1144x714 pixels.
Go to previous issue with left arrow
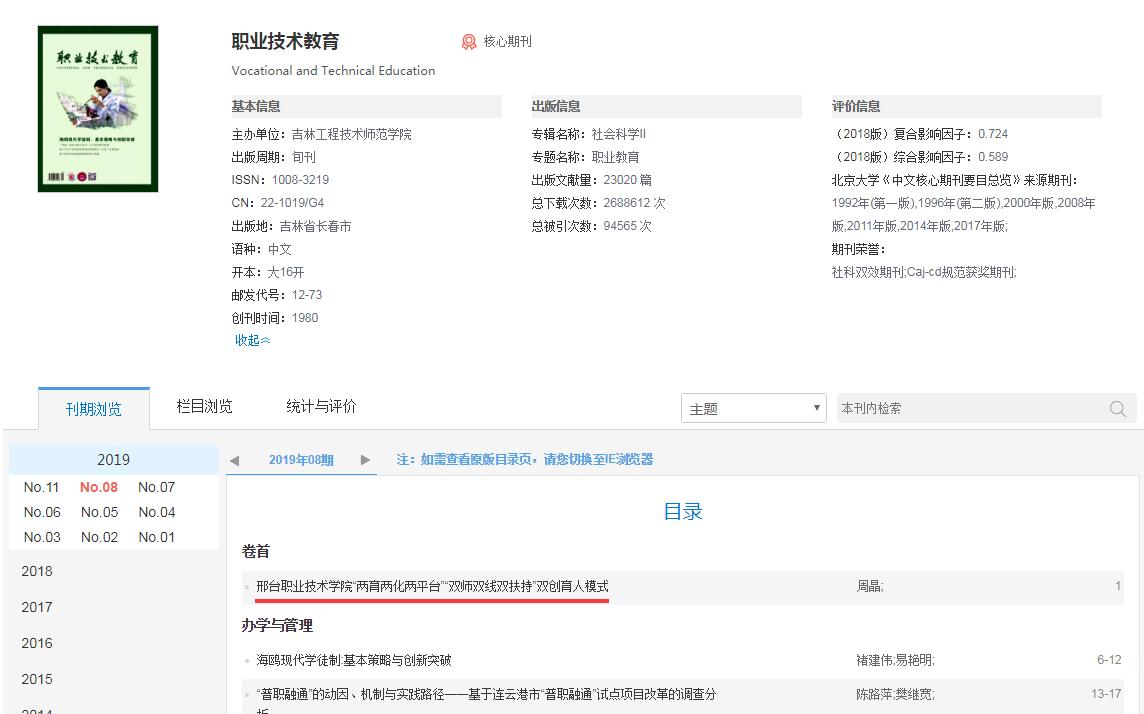point(234,460)
